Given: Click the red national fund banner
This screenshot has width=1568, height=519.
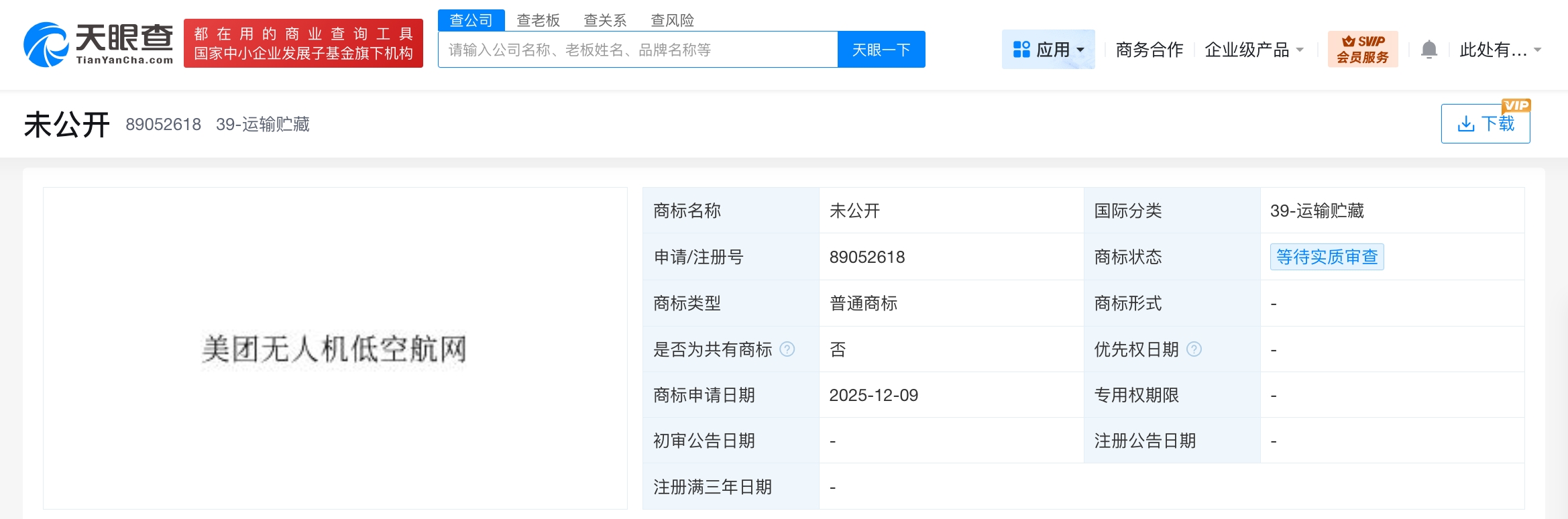Looking at the screenshot, I should pyautogui.click(x=303, y=44).
